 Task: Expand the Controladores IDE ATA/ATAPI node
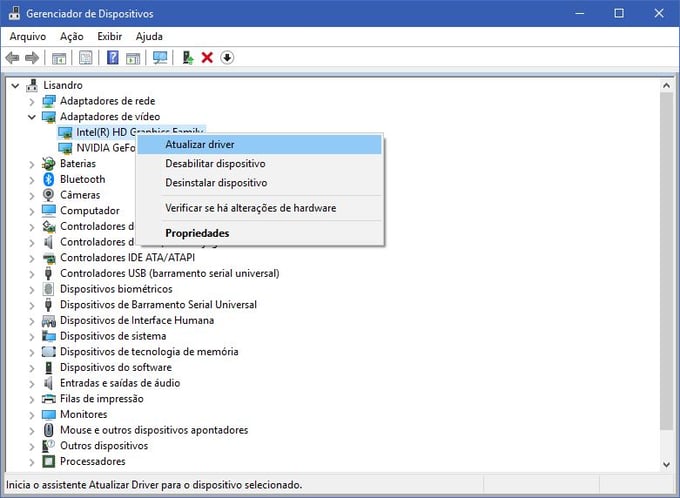[x=32, y=258]
